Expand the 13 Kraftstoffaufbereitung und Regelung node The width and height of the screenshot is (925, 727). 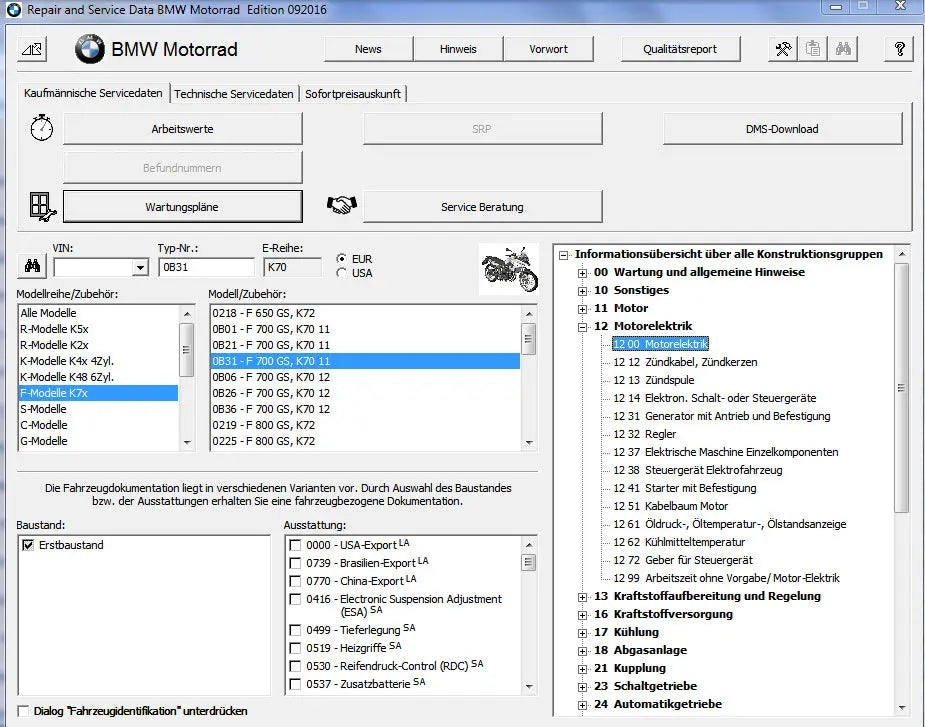coord(583,596)
